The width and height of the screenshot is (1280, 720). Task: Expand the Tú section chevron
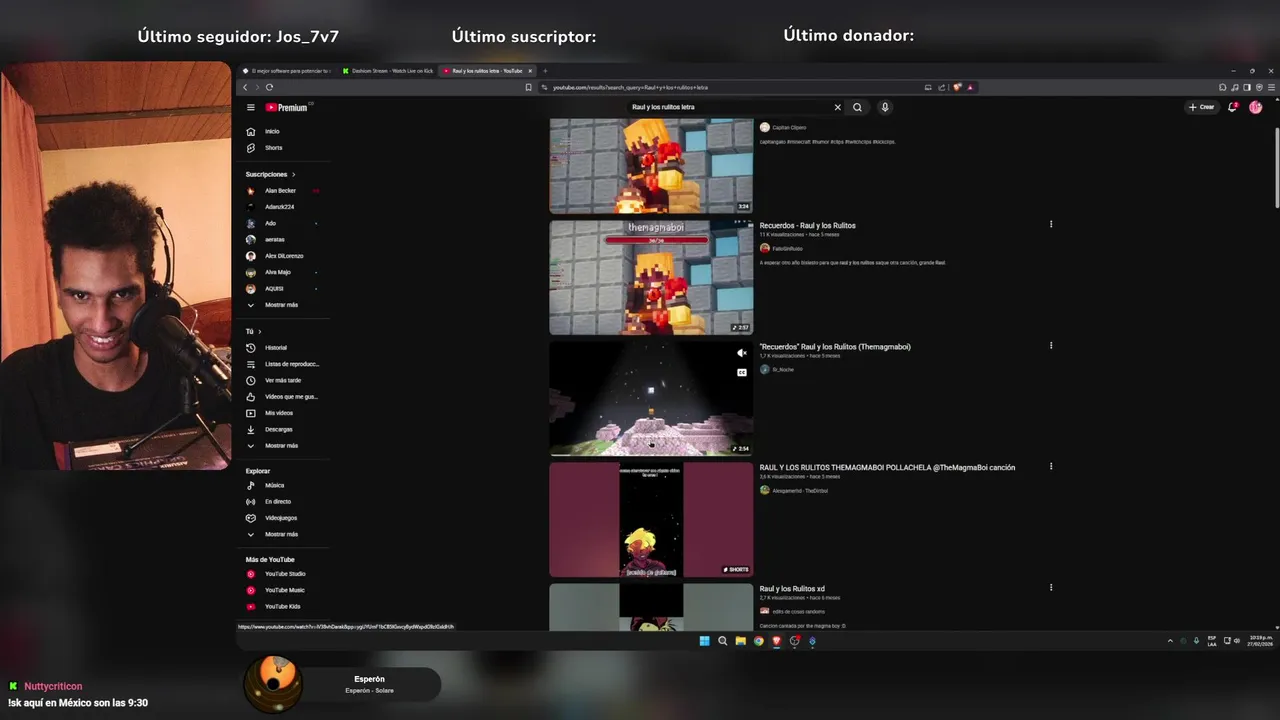(259, 331)
